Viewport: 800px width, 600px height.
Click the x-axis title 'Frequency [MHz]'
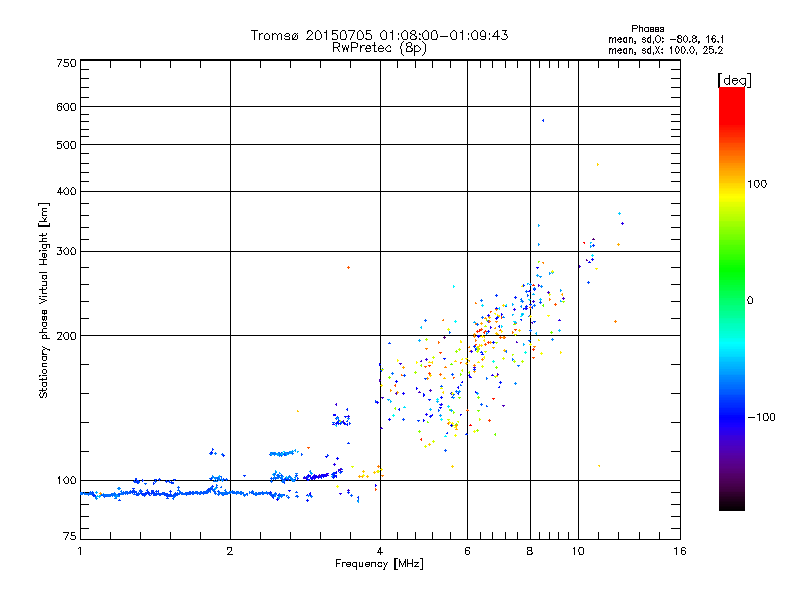coord(379,564)
